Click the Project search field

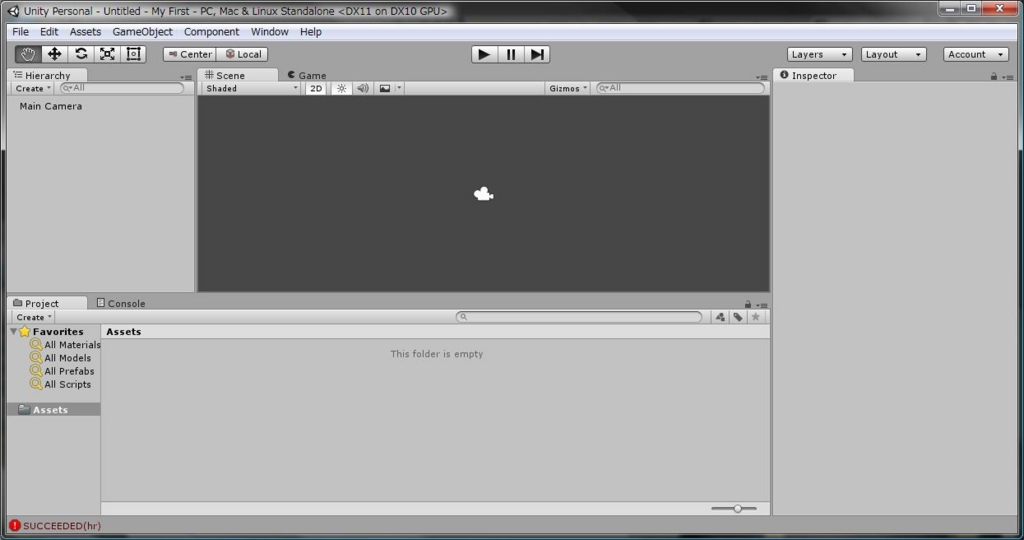[x=579, y=317]
